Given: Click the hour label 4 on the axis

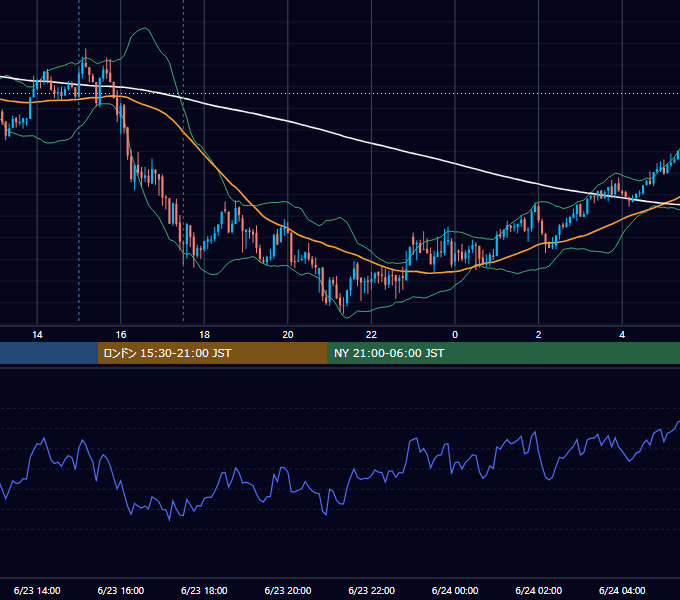Looking at the screenshot, I should (622, 335).
